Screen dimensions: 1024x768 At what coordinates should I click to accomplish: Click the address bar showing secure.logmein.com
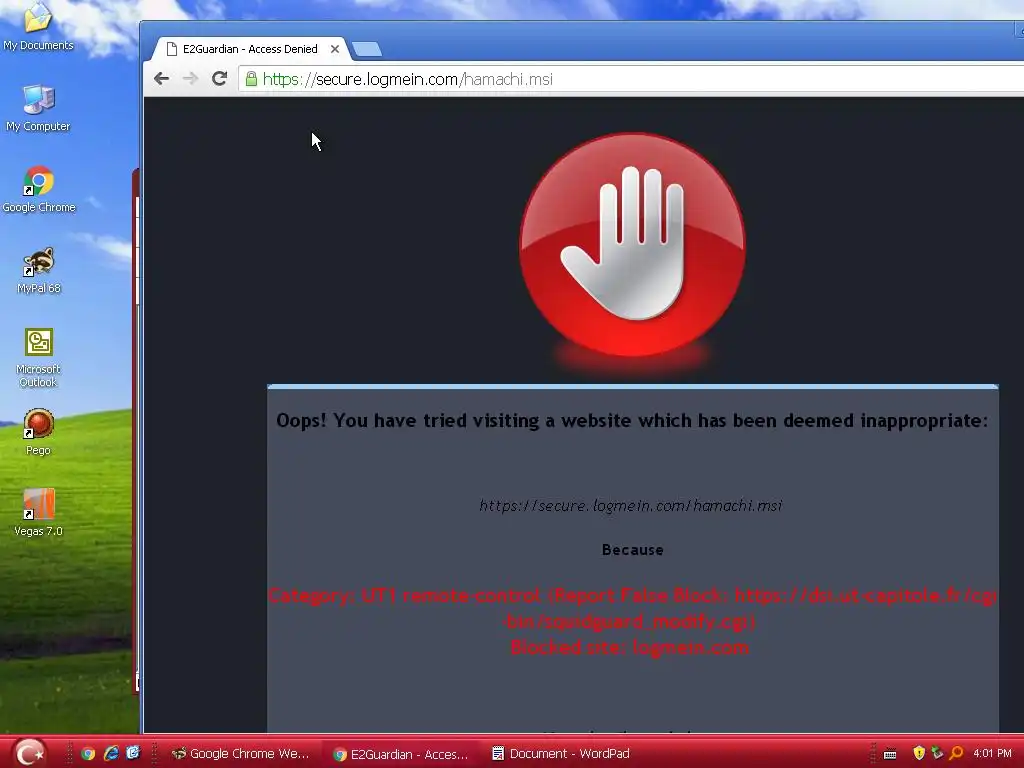click(630, 79)
